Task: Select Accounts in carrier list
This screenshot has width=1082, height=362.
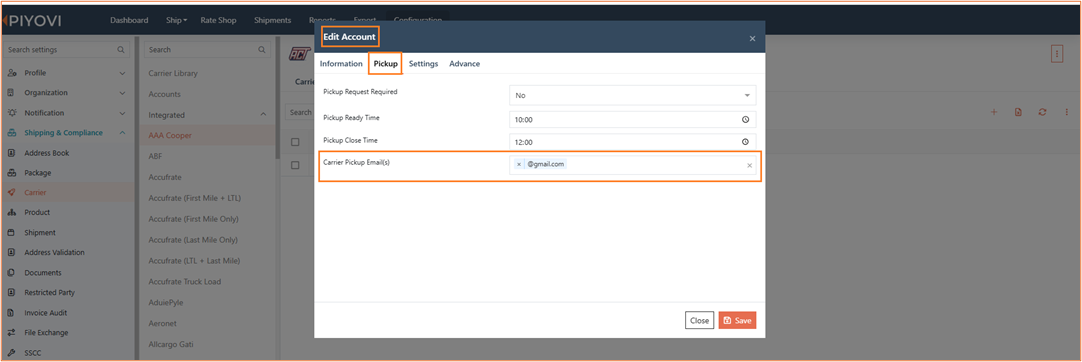Action: (164, 94)
